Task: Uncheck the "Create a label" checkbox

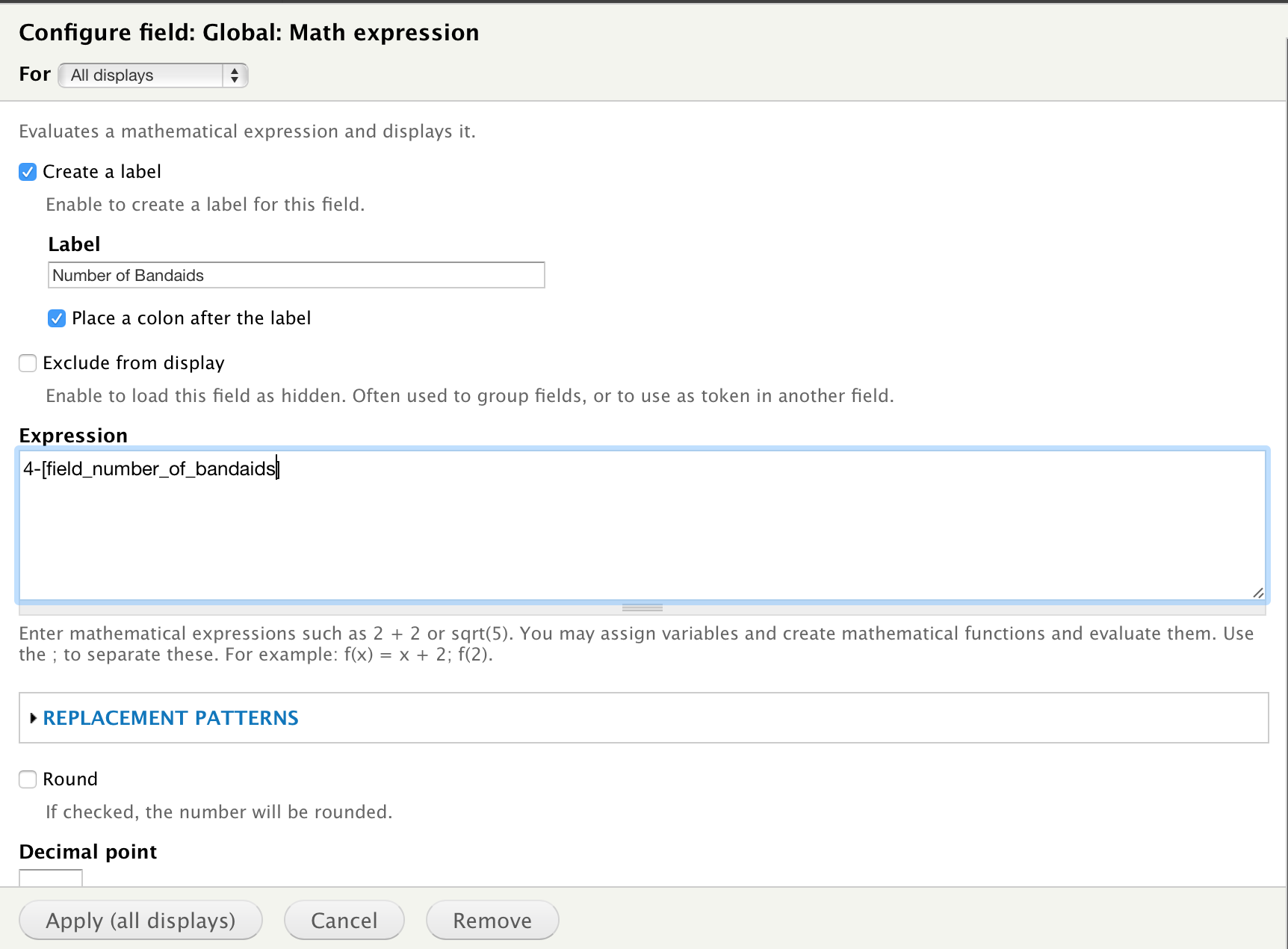Action: (27, 172)
